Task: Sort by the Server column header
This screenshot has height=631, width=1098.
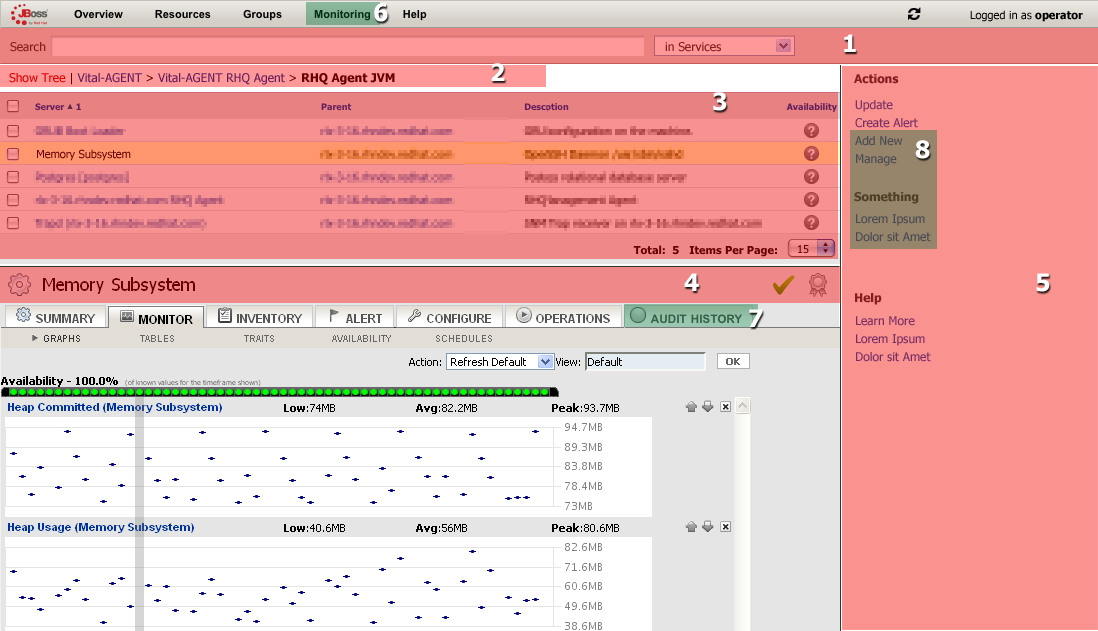Action: (58, 106)
